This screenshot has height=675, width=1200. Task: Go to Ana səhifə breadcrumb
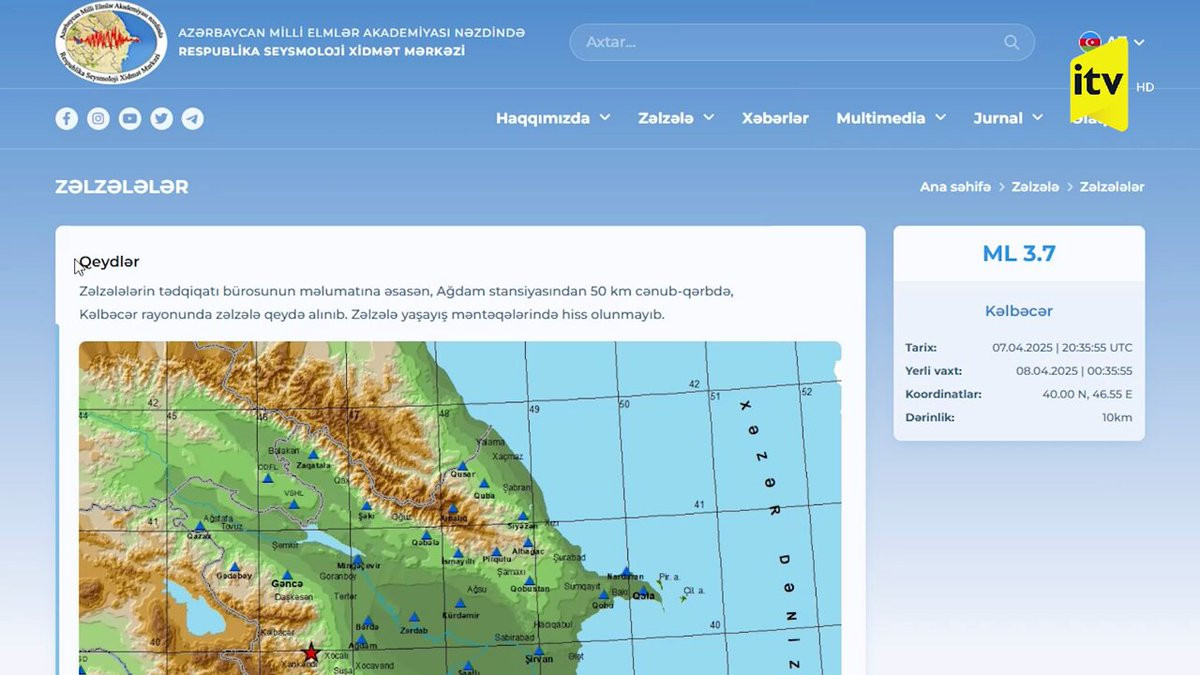(x=955, y=187)
